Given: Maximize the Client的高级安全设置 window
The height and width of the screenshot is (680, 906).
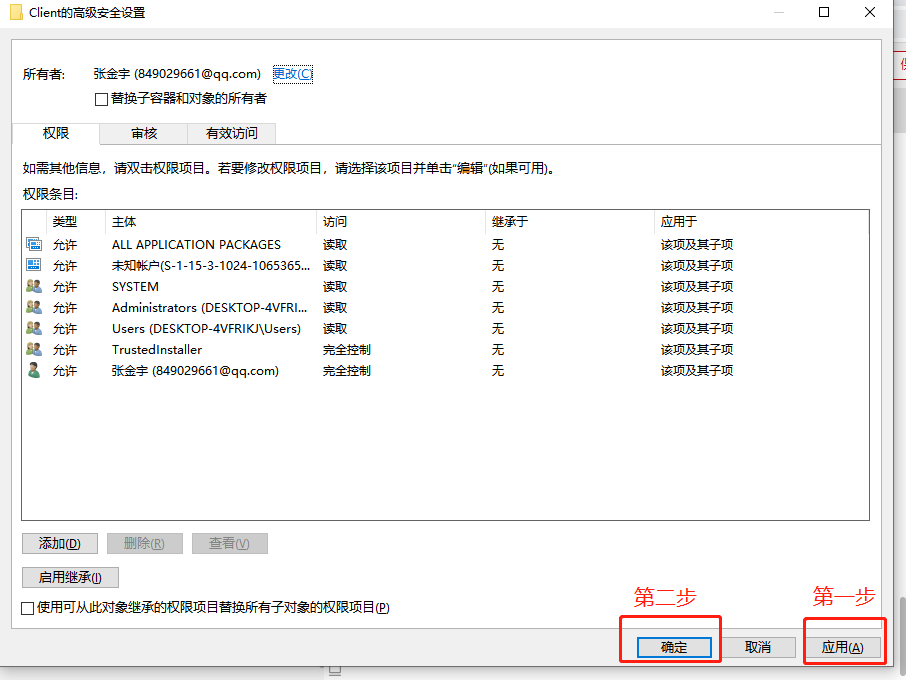Looking at the screenshot, I should [x=824, y=12].
